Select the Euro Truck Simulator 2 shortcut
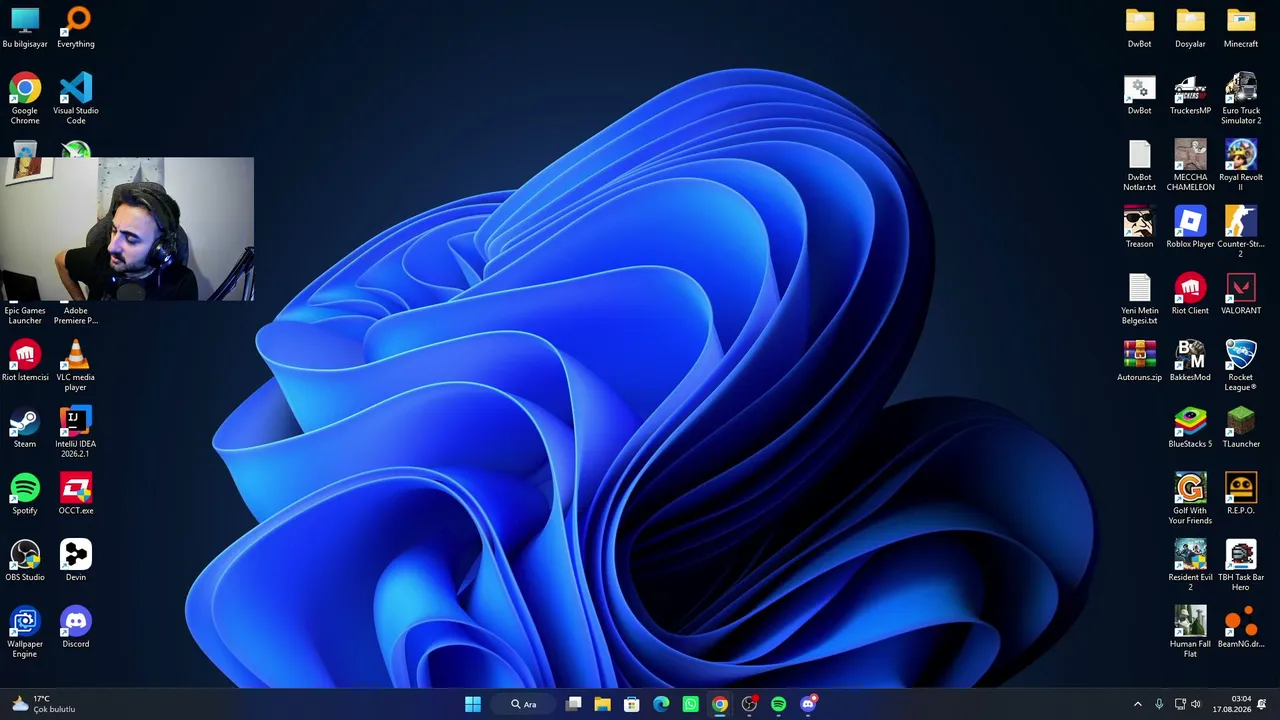The image size is (1280, 720). click(1241, 99)
